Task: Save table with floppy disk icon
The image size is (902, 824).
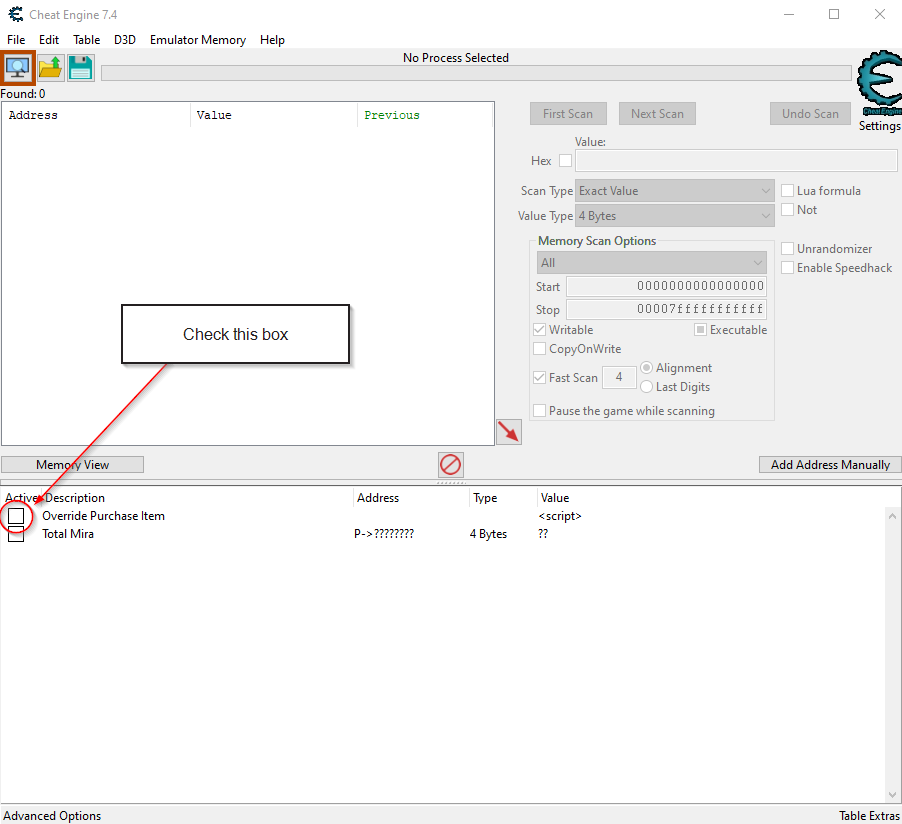Action: (81, 68)
